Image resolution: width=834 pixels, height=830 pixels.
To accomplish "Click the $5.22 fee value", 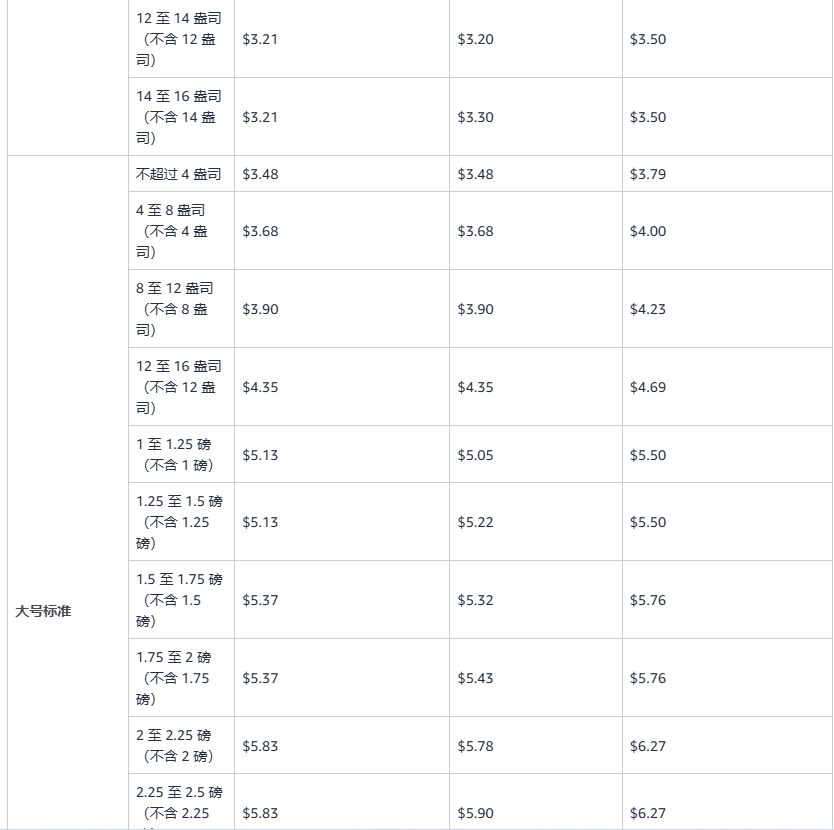I will pos(476,522).
